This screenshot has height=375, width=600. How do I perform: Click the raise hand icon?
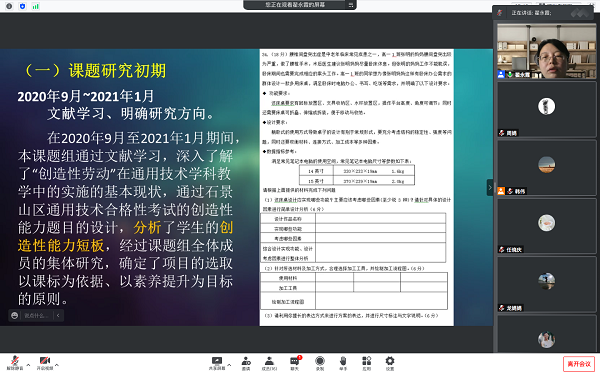343,363
